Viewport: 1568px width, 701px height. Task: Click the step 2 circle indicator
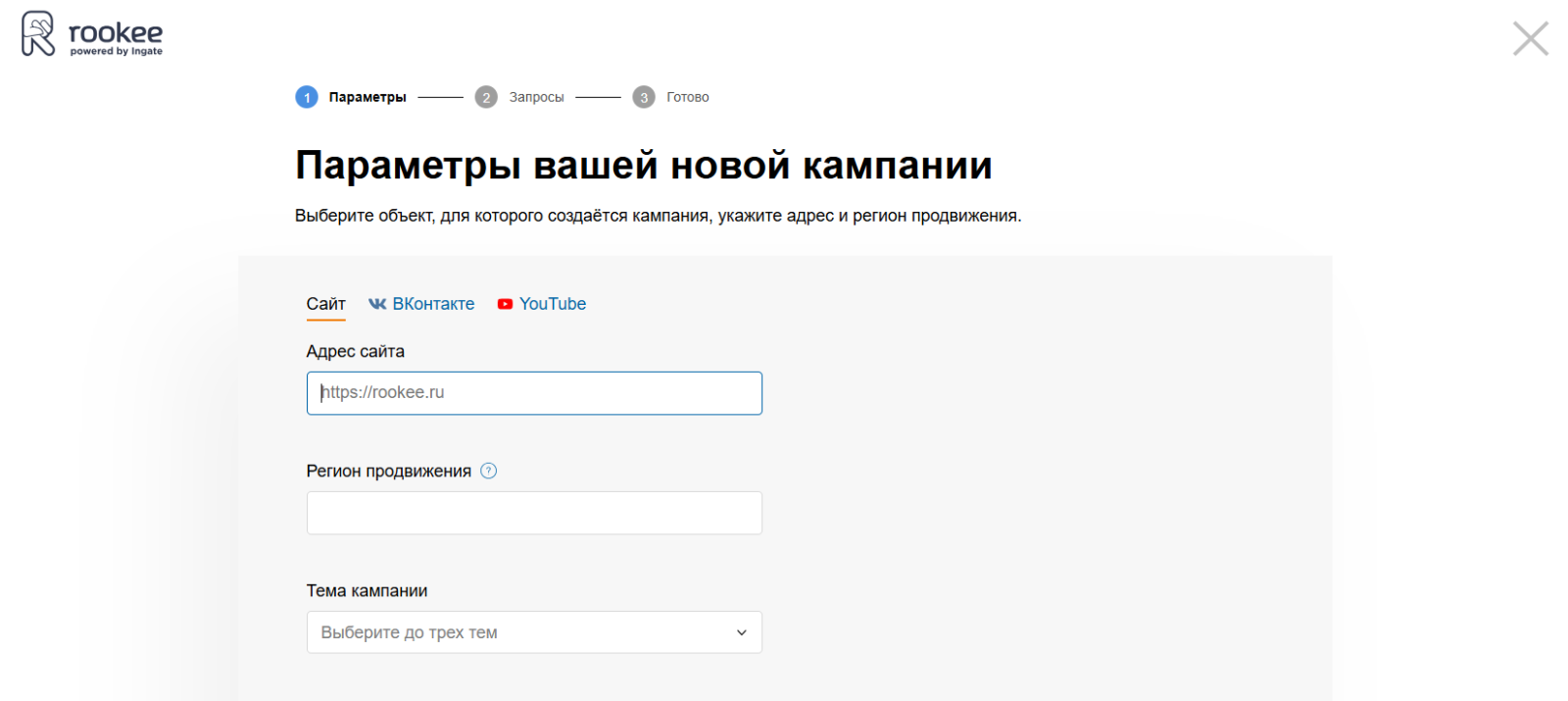coord(486,97)
